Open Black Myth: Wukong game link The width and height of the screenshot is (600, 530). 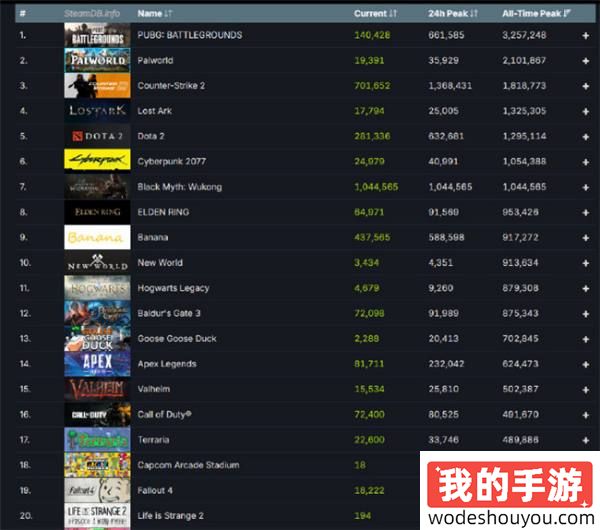(179, 187)
